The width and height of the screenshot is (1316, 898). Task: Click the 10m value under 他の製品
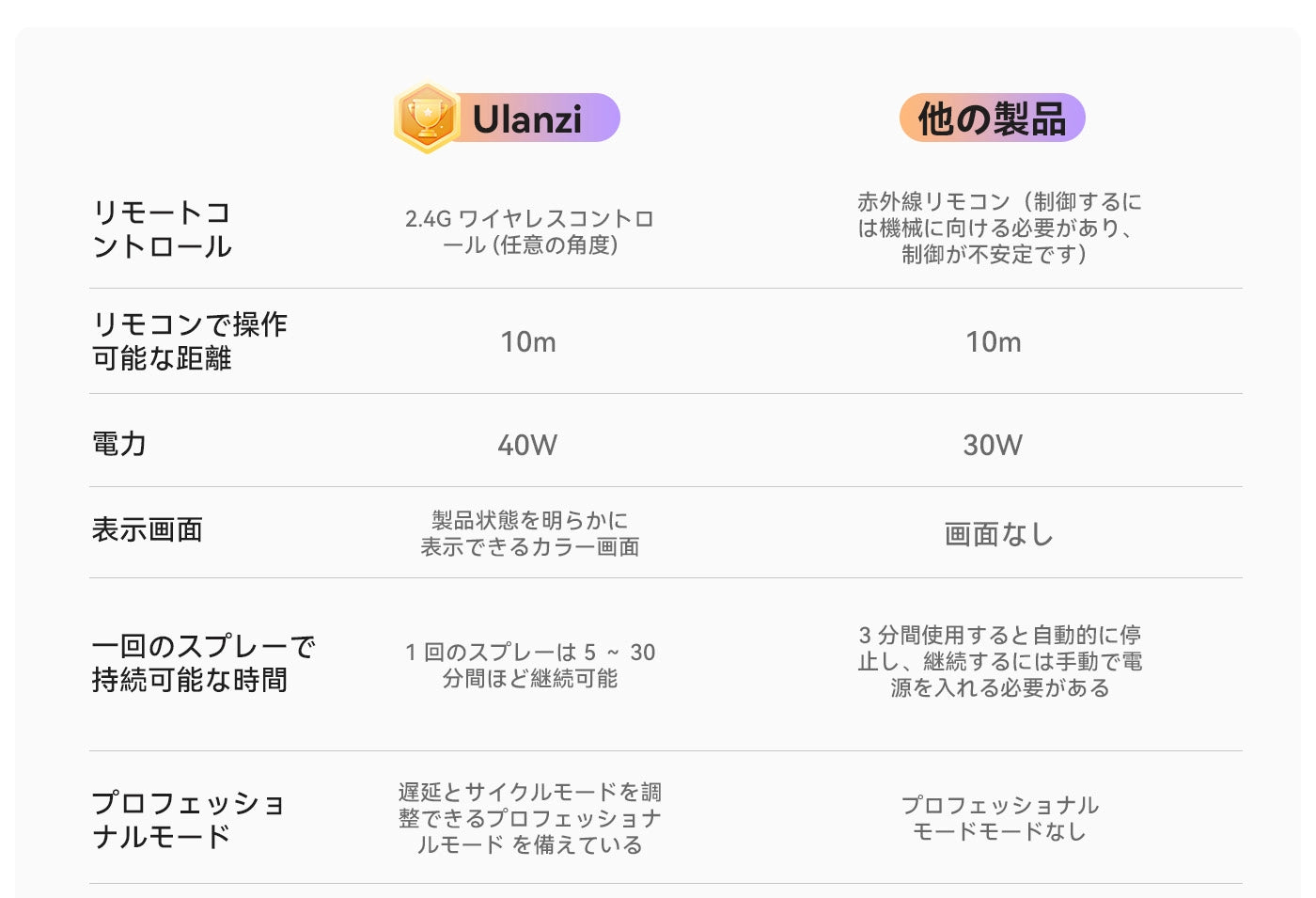[993, 342]
